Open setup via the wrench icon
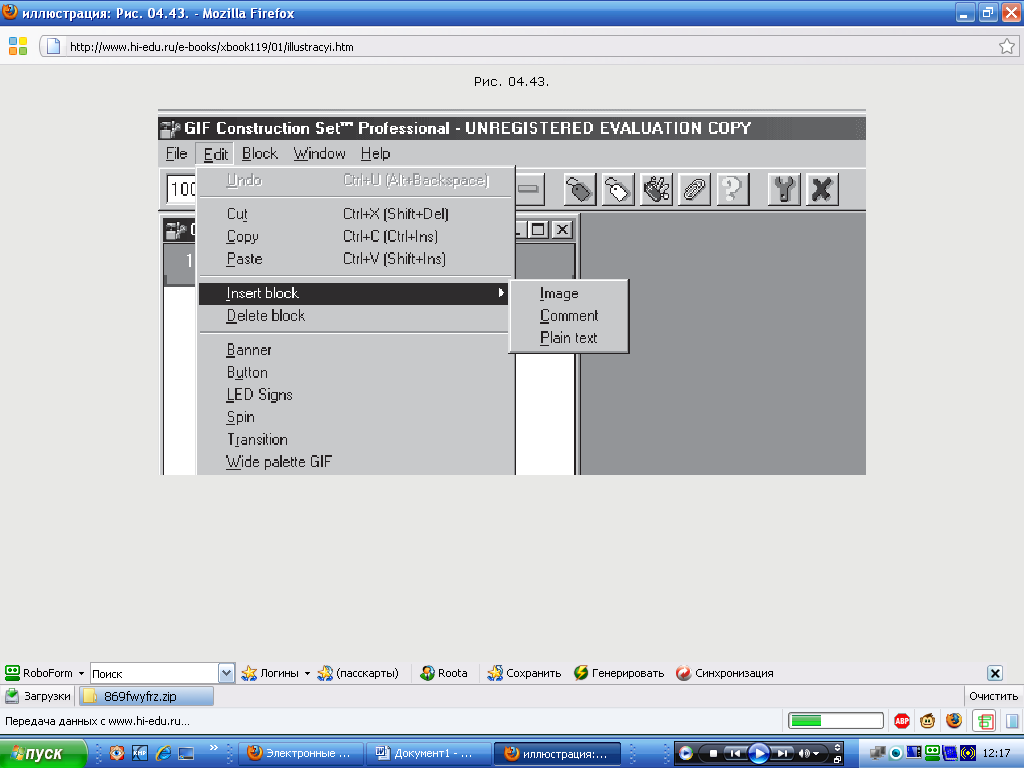This screenshot has width=1024, height=768. [784, 189]
